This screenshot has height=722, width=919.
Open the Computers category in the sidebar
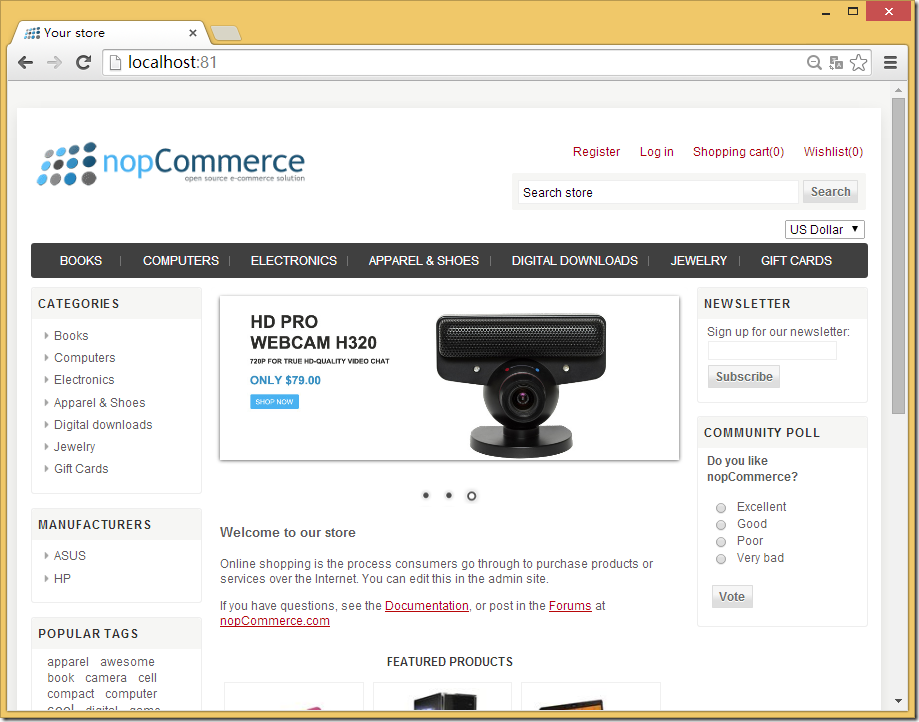pyautogui.click(x=84, y=358)
